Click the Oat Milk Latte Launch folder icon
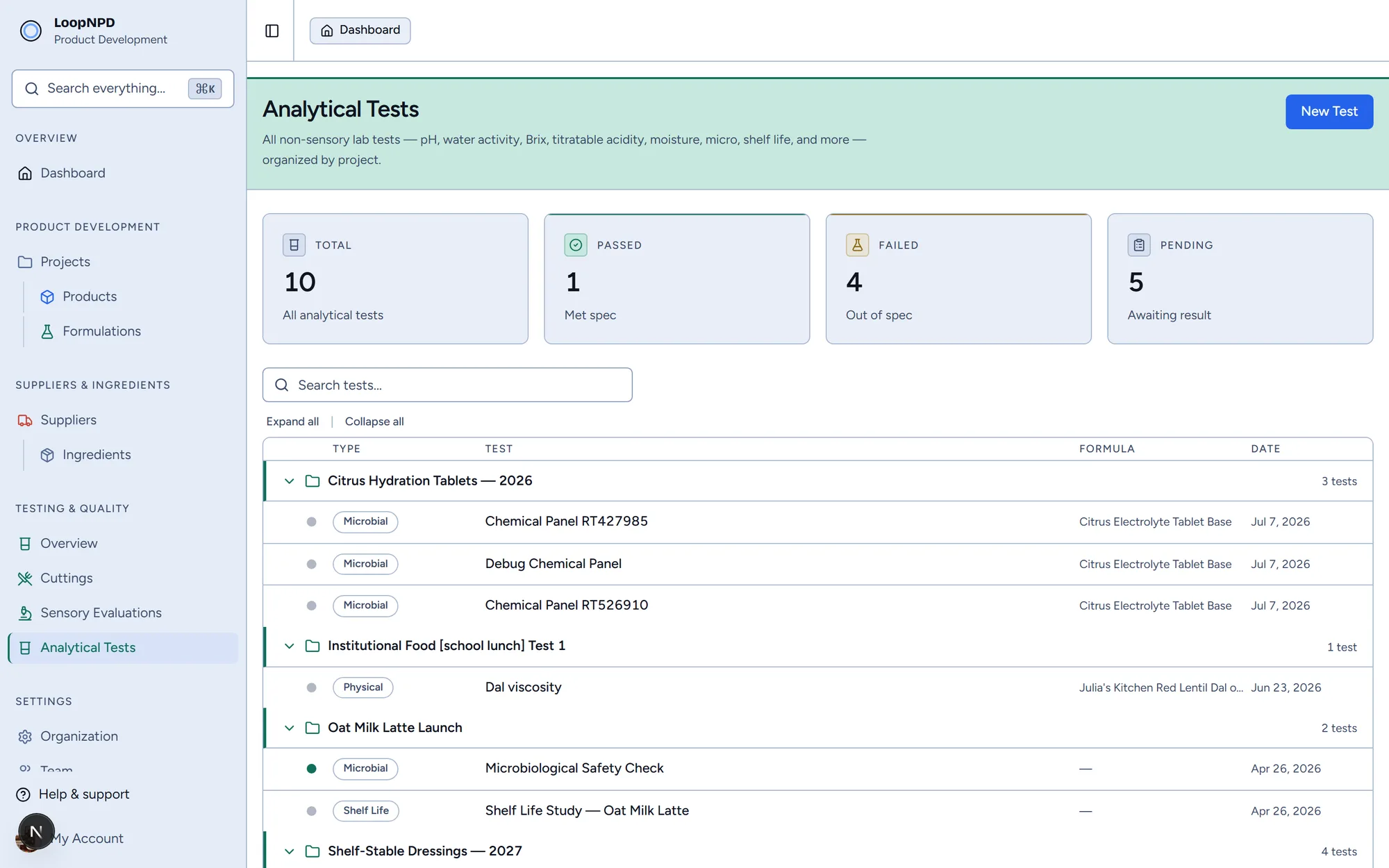Image resolution: width=1389 pixels, height=868 pixels. 313,728
